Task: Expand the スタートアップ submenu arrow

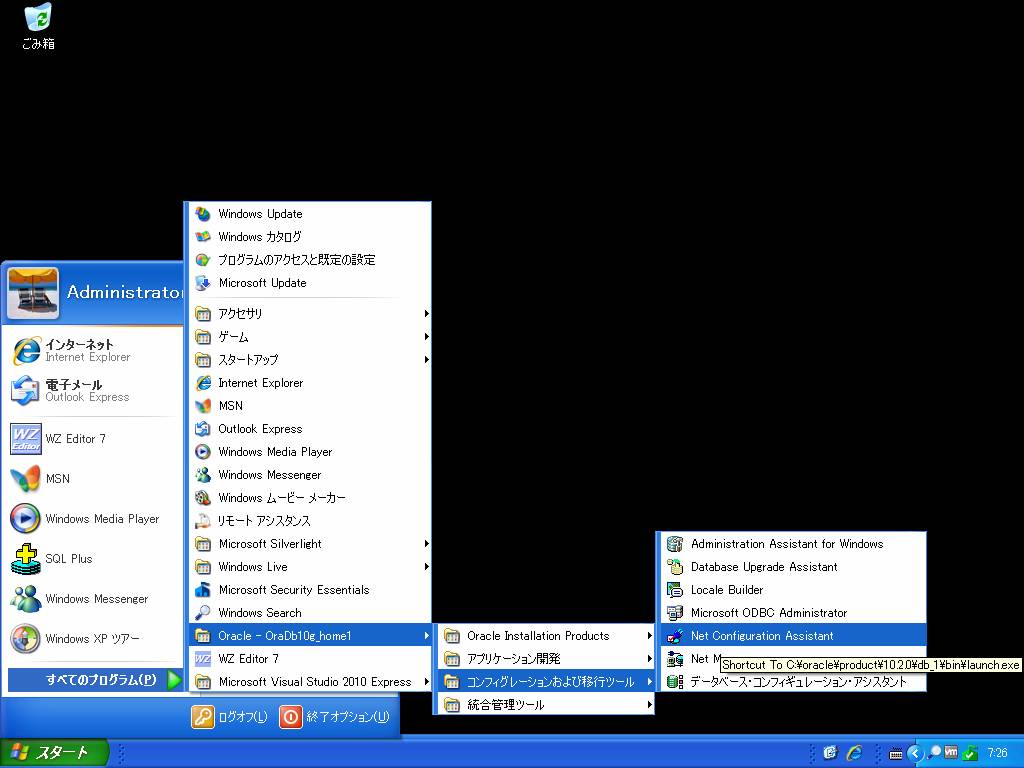Action: [x=426, y=359]
